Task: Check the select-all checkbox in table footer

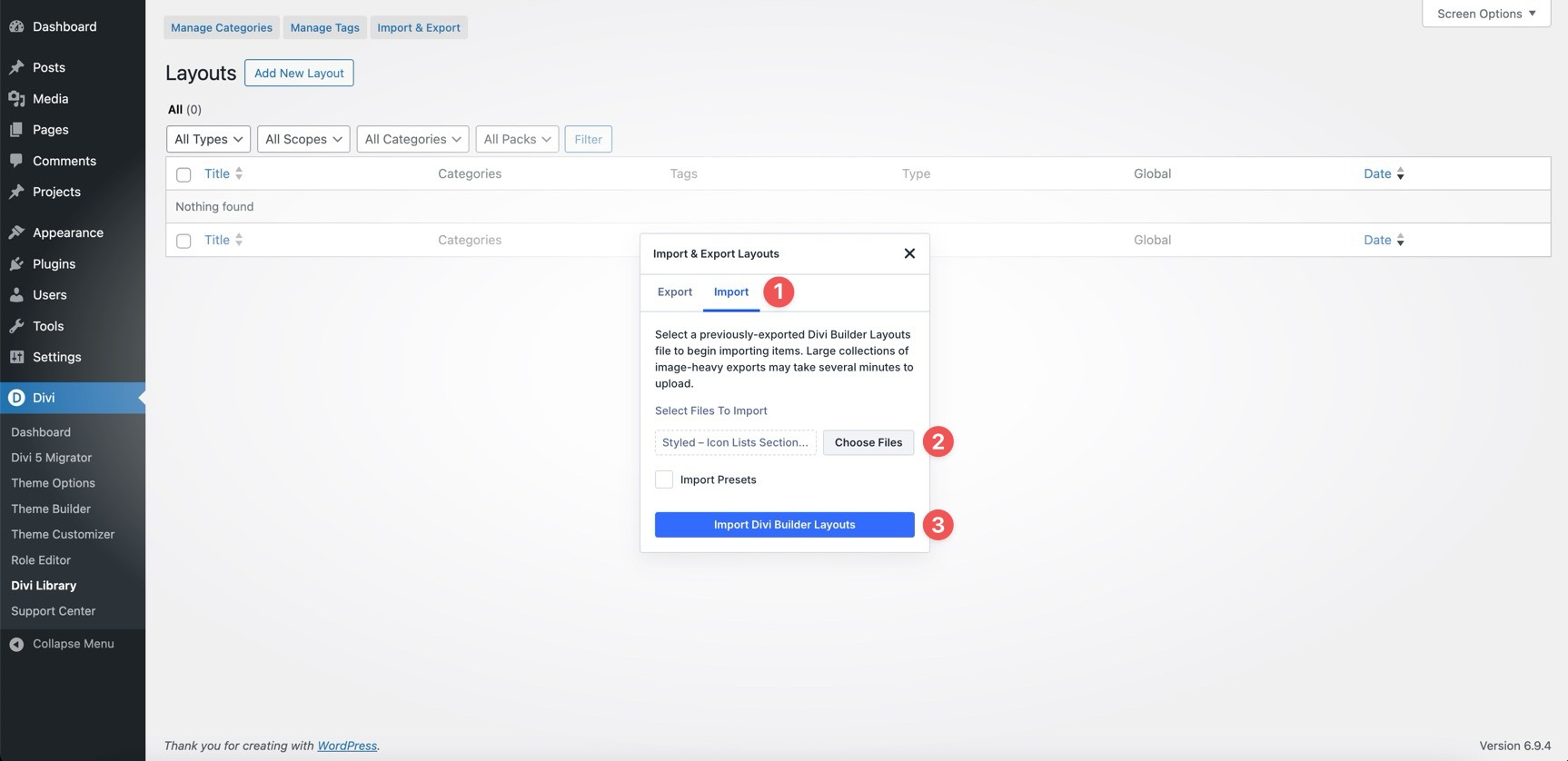Action: (x=184, y=241)
